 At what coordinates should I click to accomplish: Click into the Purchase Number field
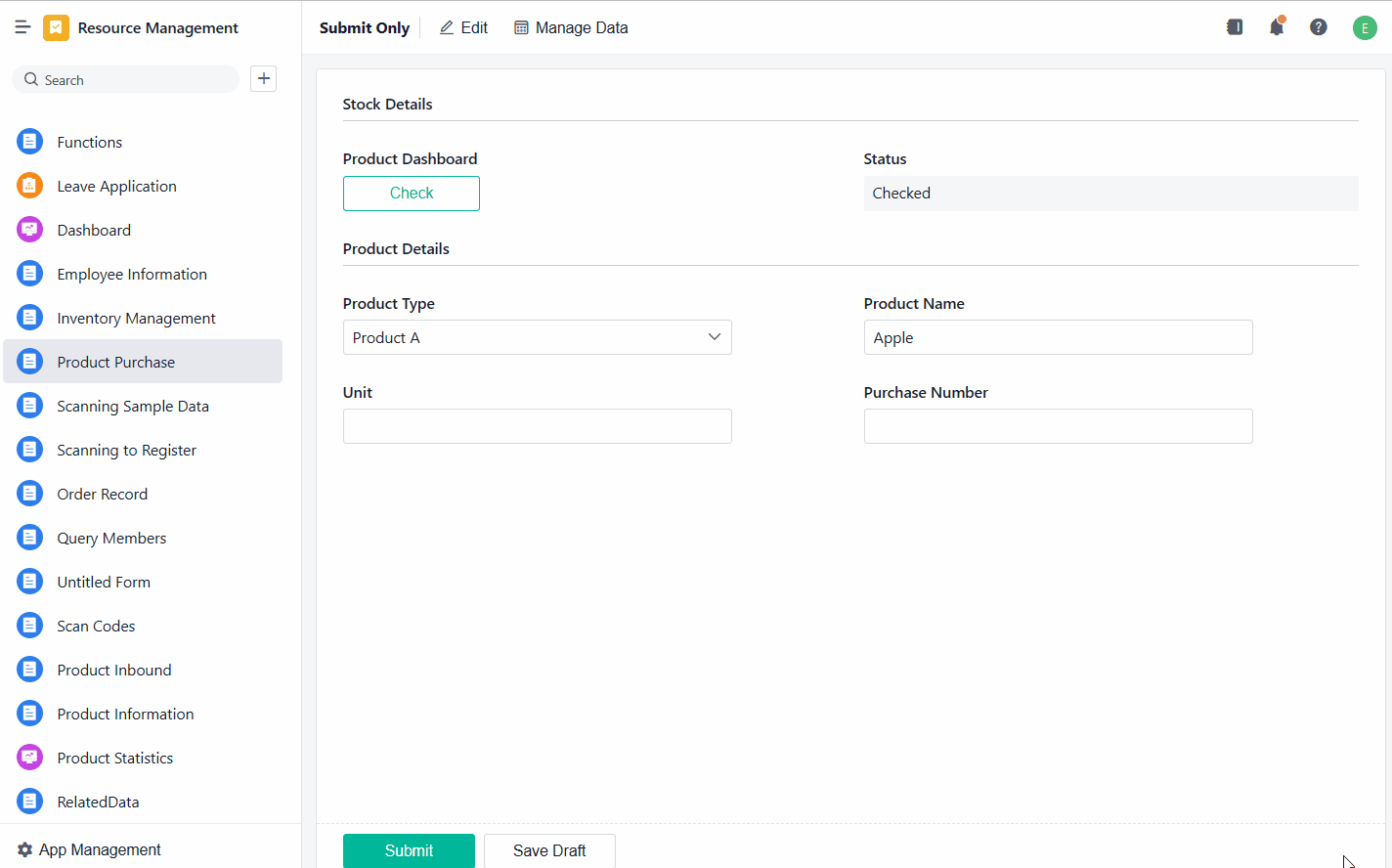1058,426
